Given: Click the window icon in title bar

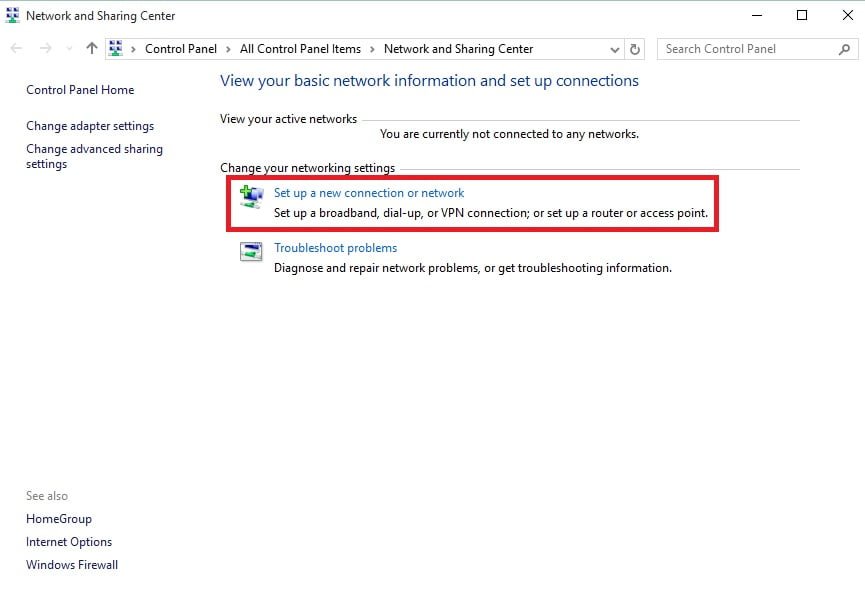Looking at the screenshot, I should pos(12,15).
